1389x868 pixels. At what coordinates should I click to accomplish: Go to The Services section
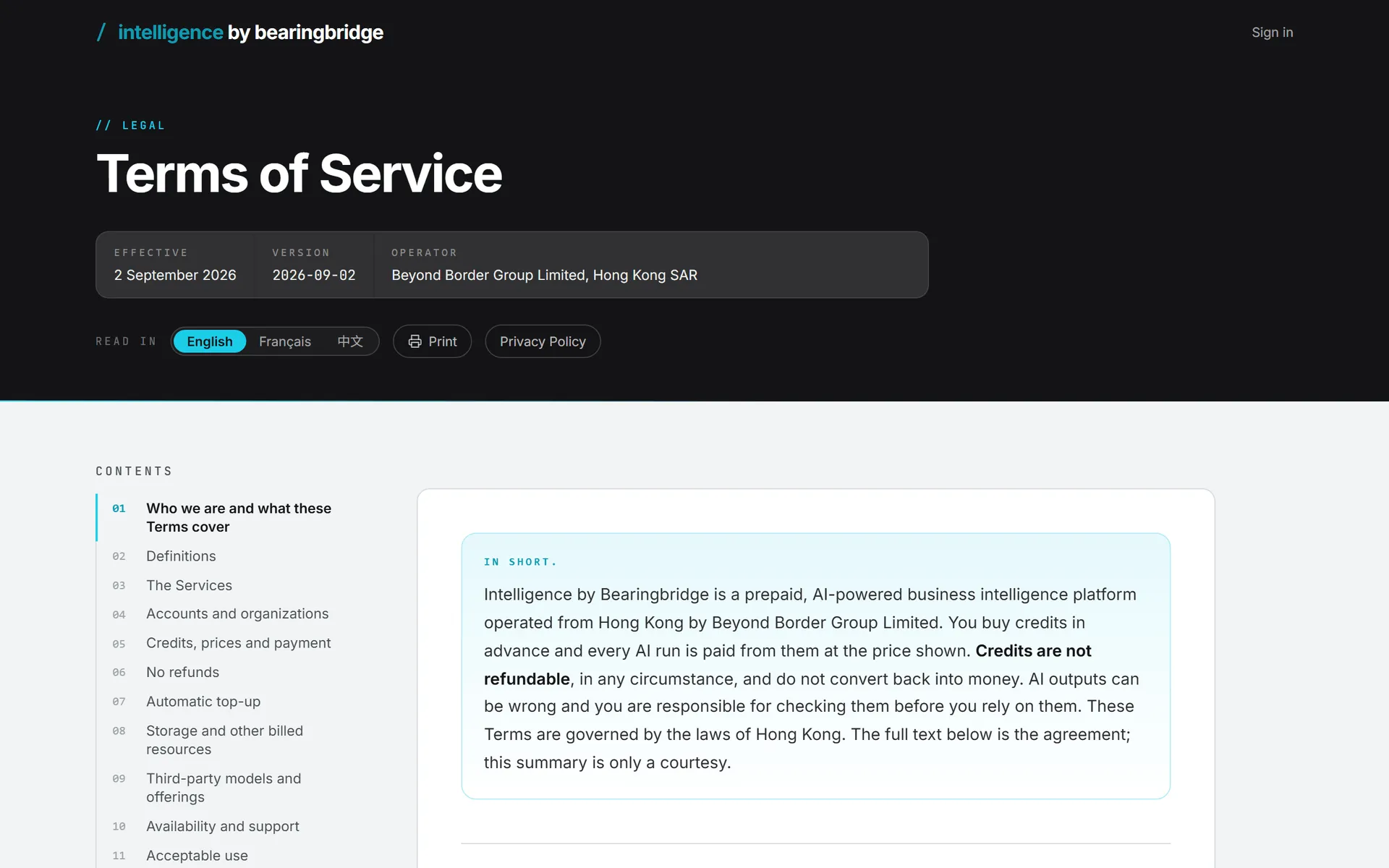pyautogui.click(x=189, y=585)
